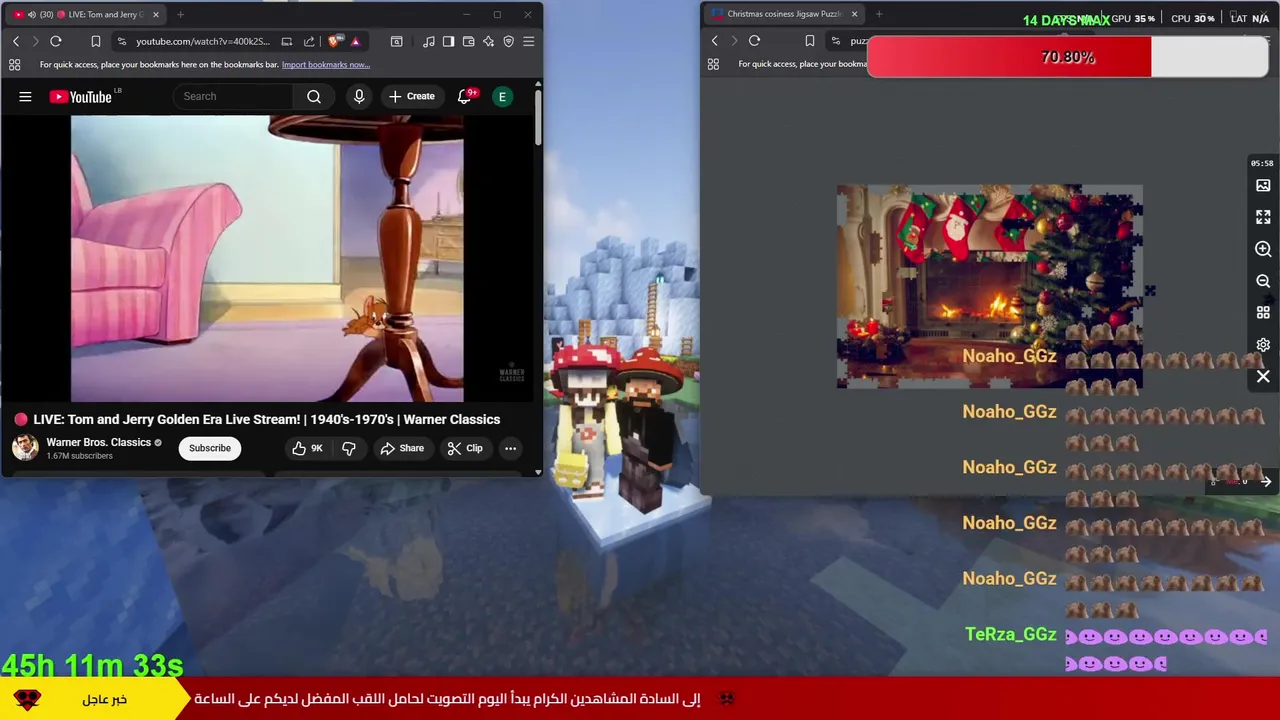Close the LIVE: Tom and Jerry tab
The image size is (1280, 720).
click(x=156, y=15)
